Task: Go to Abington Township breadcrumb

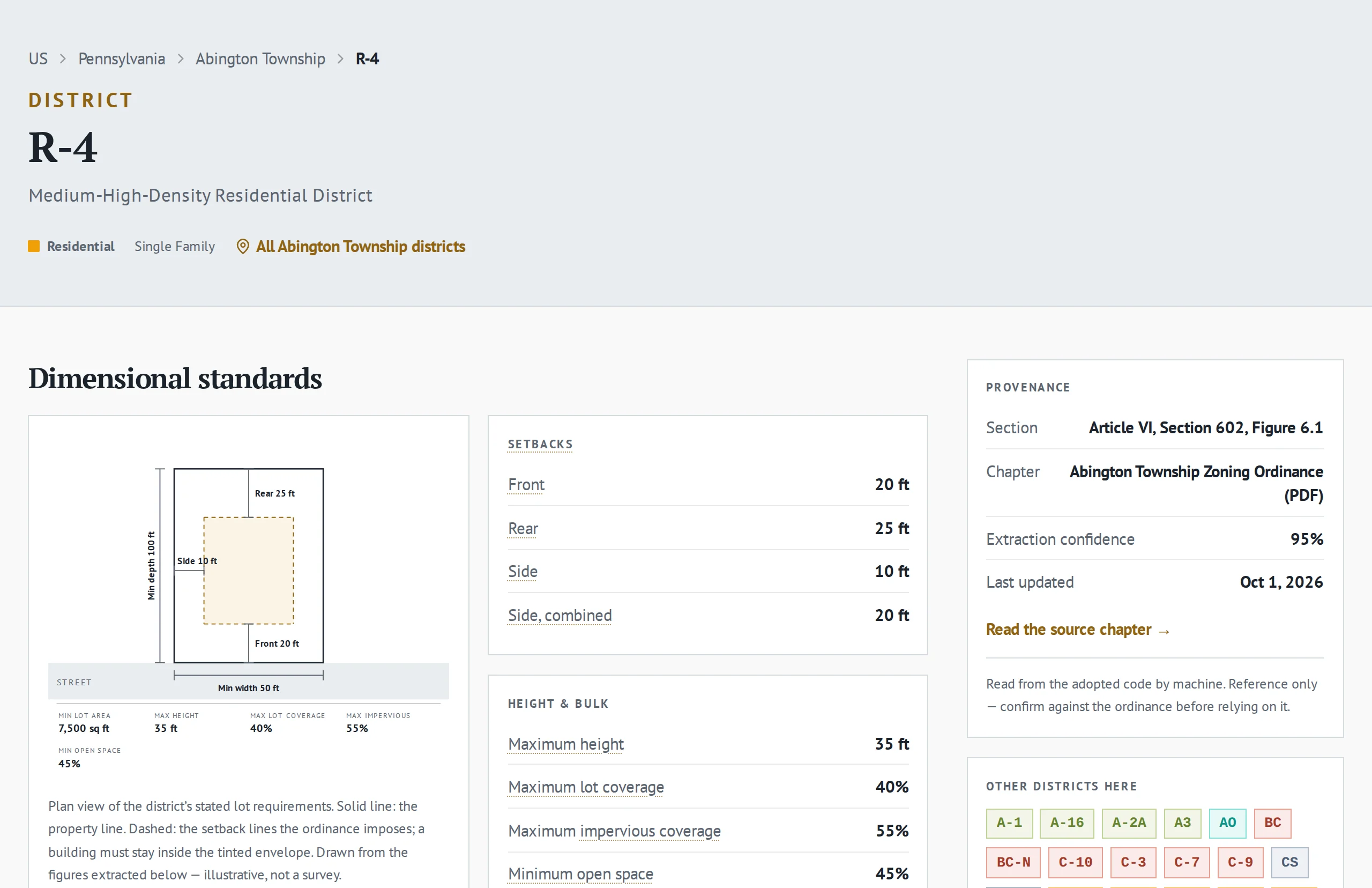Action: click(260, 59)
